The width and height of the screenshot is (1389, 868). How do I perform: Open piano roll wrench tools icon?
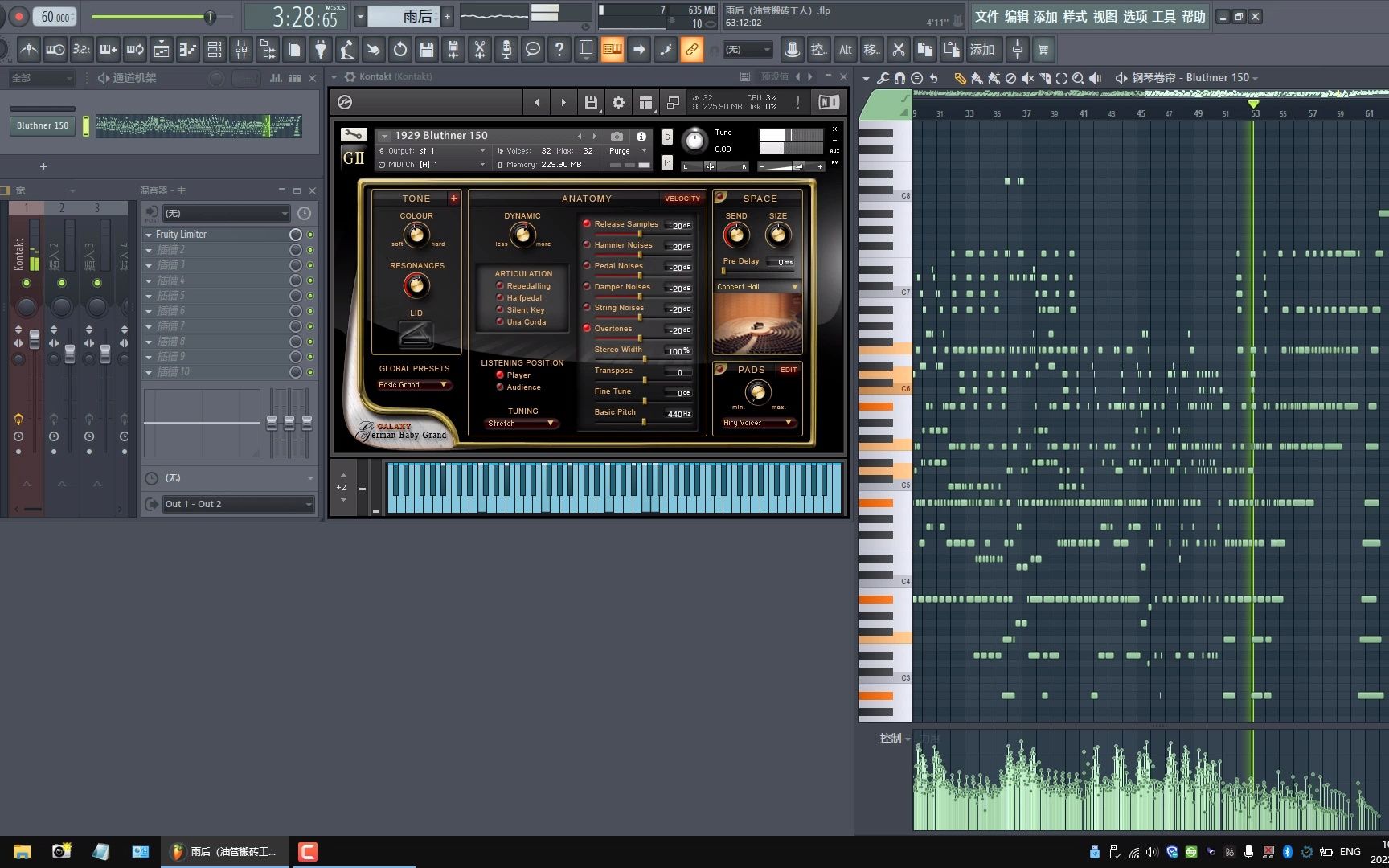tap(883, 78)
